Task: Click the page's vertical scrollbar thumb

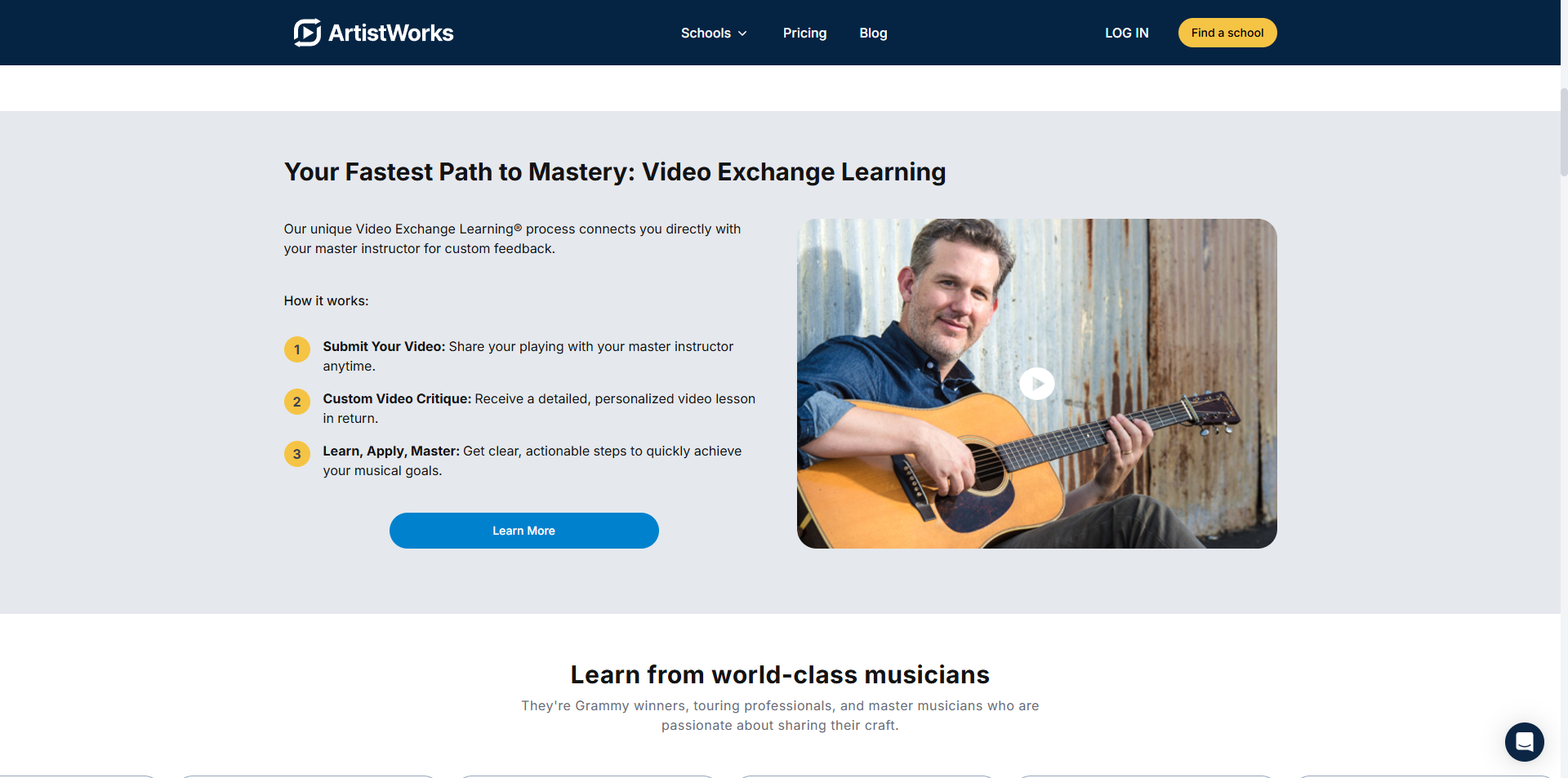Action: (x=1563, y=131)
